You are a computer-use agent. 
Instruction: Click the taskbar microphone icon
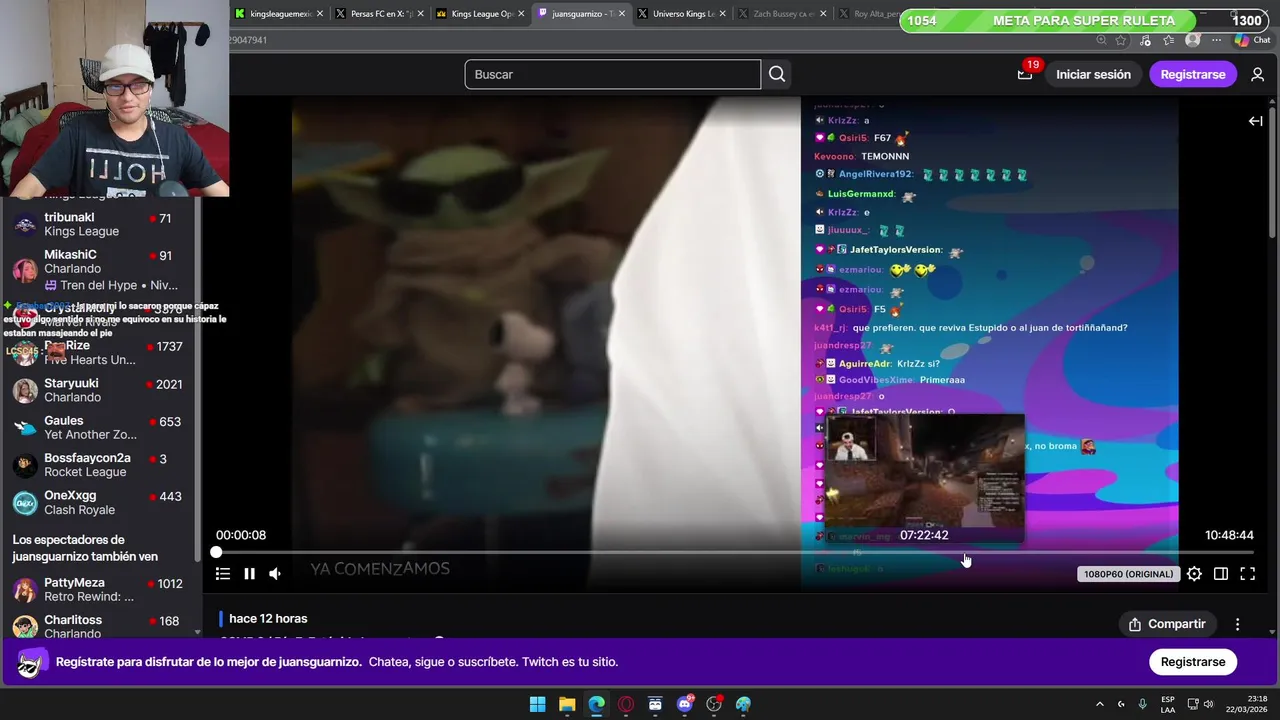point(1142,704)
